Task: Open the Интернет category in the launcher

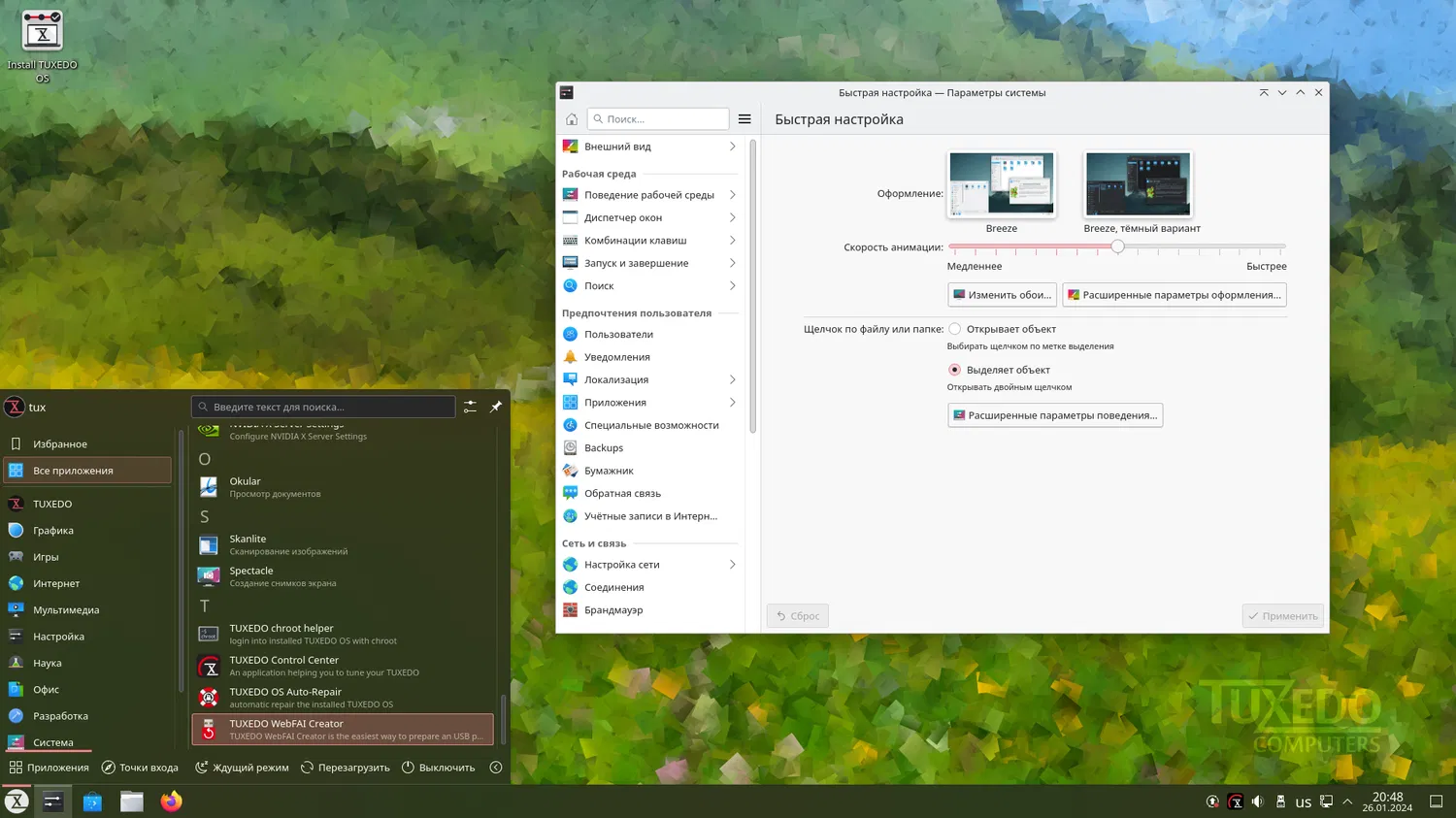Action: (x=87, y=584)
